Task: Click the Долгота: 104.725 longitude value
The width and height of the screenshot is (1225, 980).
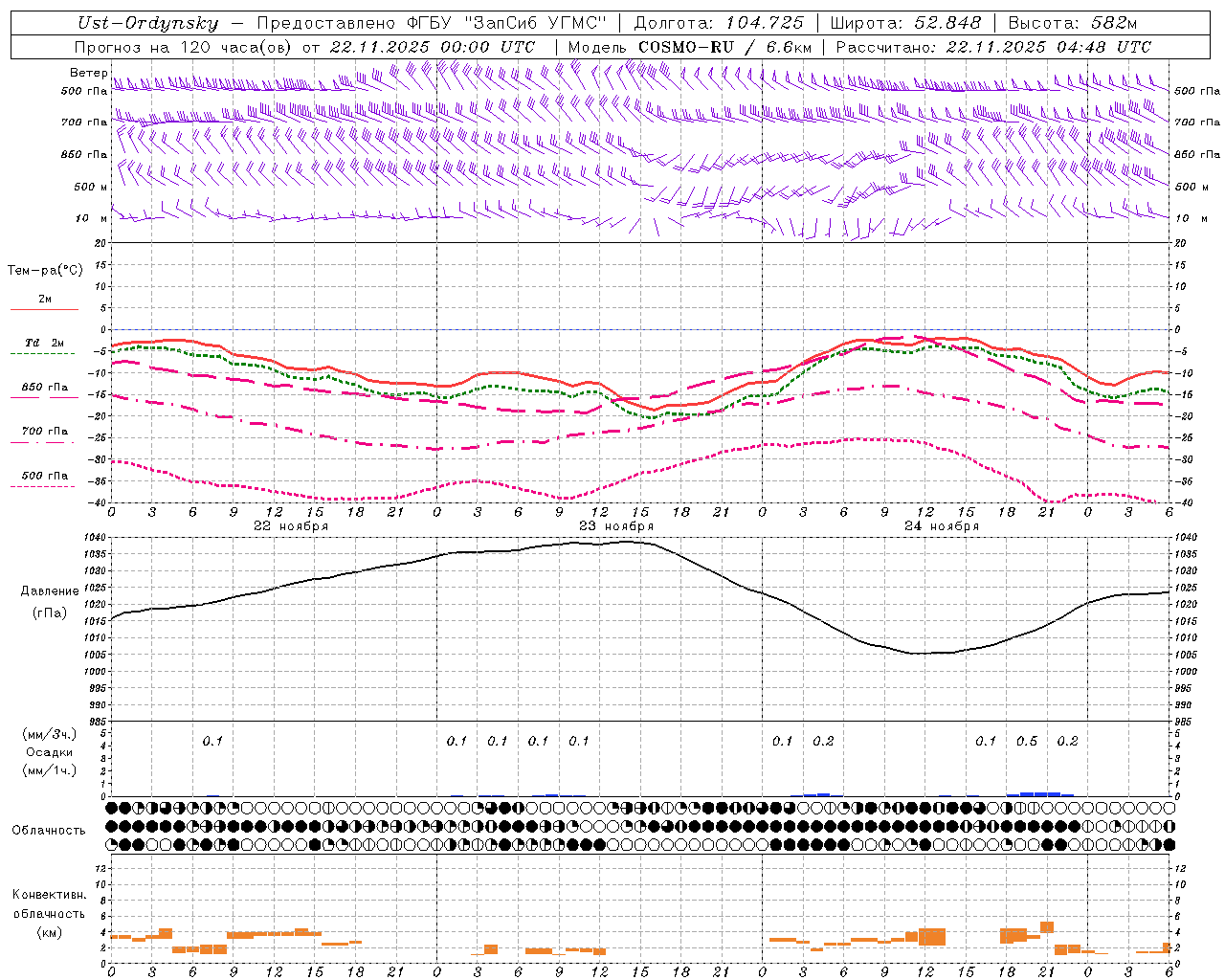Action: tap(719, 23)
